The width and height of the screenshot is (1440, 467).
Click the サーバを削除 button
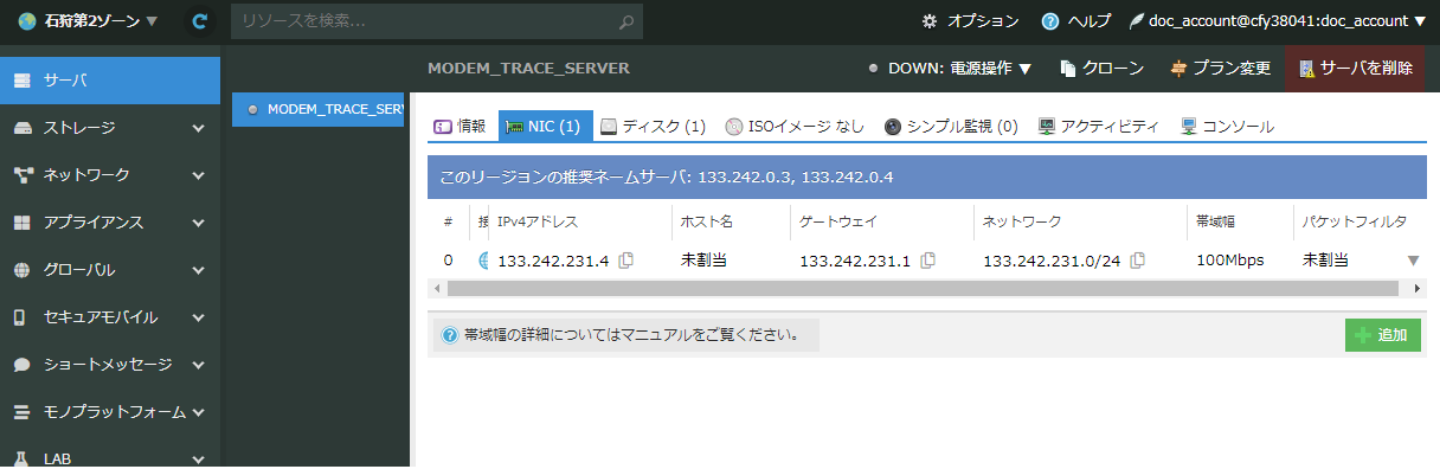click(1355, 68)
